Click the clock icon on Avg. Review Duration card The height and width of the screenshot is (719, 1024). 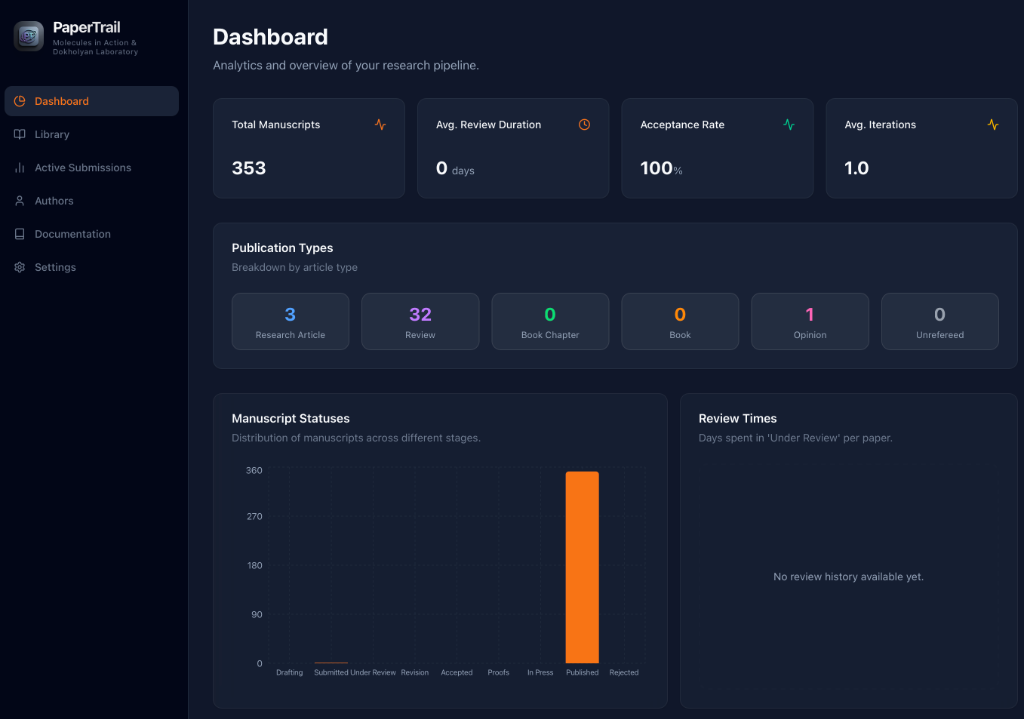coord(584,124)
